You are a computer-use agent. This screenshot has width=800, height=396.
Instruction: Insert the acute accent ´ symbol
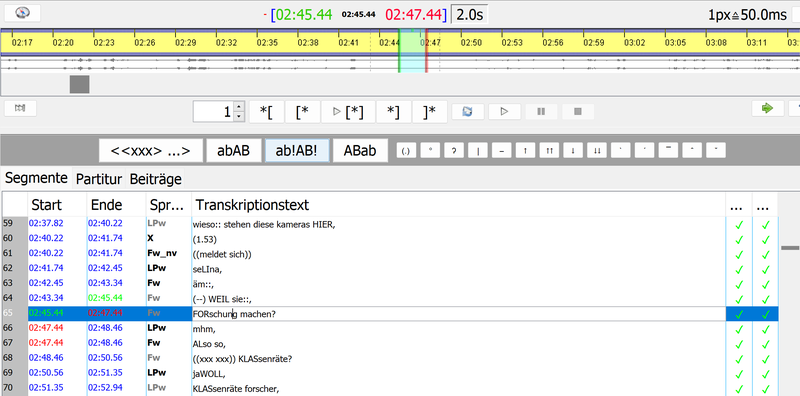point(644,151)
